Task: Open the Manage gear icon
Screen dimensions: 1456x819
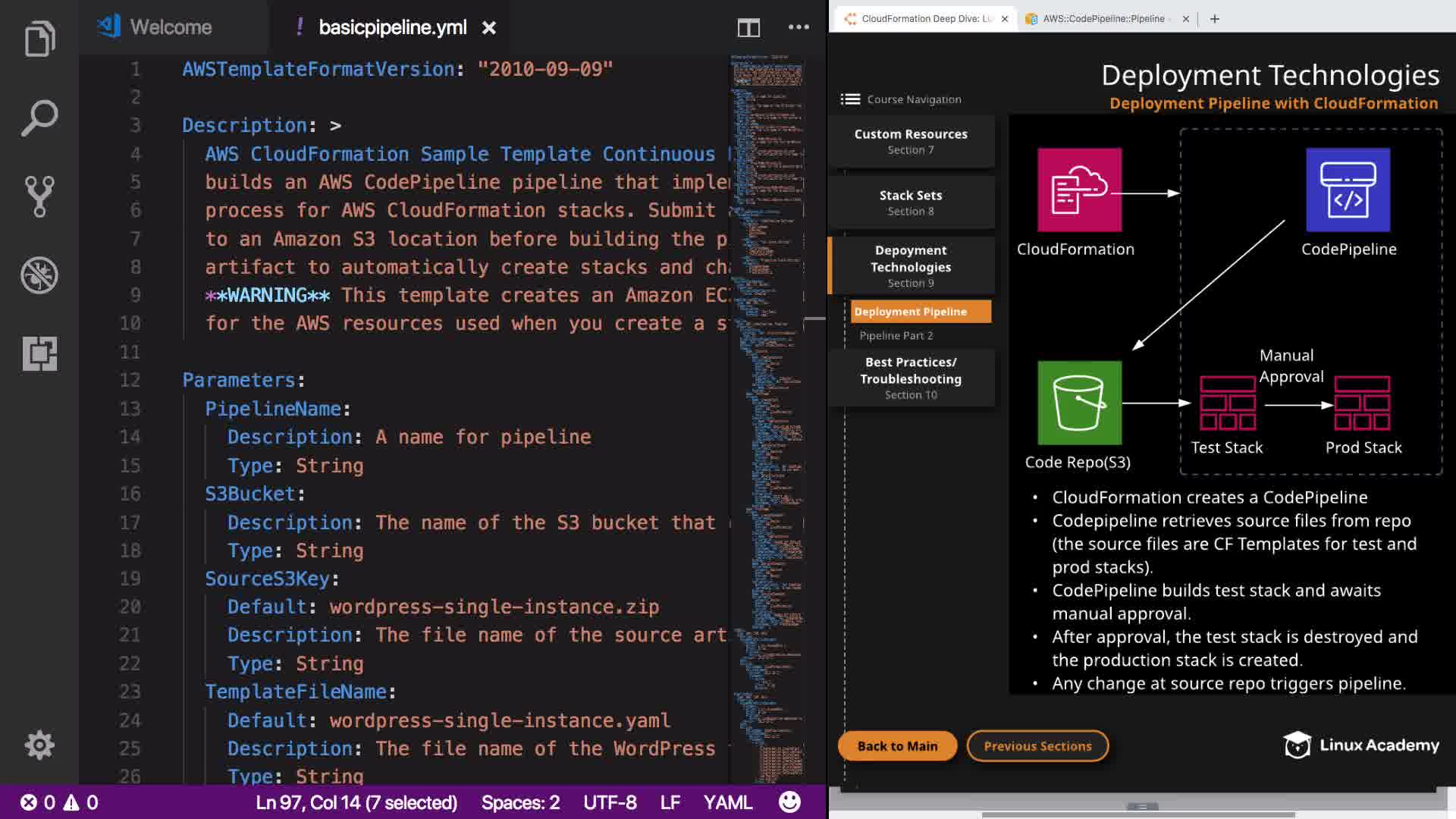Action: (39, 745)
